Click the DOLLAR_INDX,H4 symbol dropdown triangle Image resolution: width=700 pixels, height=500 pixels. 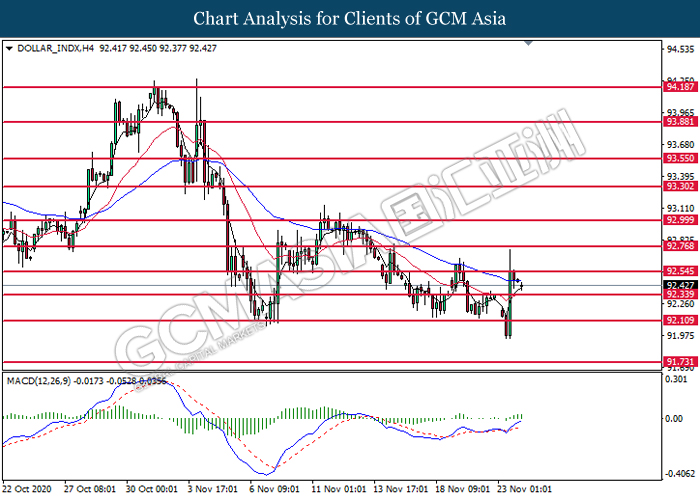tap(9, 48)
